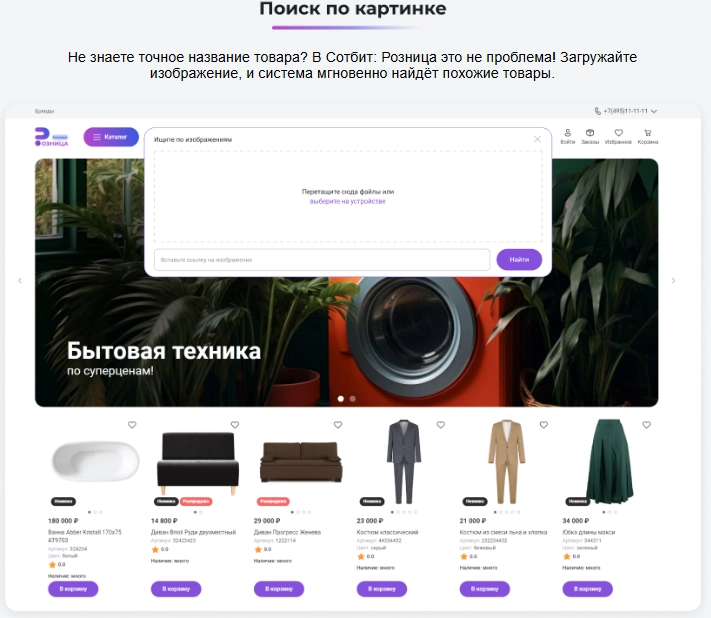Click the Розница store logo
This screenshot has height=618, width=711.
tap(51, 137)
